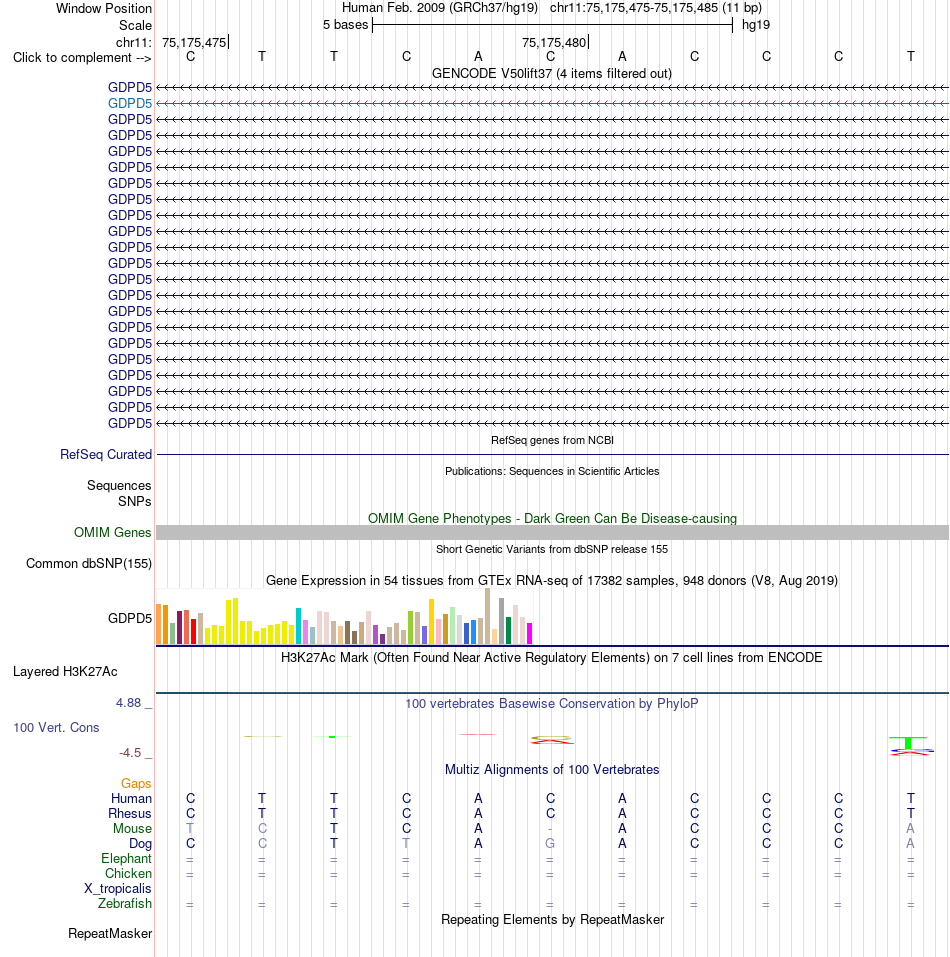950x957 pixels.
Task: Open 'Multiz Alignments of 100 Vertebrates' title
Action: tap(552, 770)
